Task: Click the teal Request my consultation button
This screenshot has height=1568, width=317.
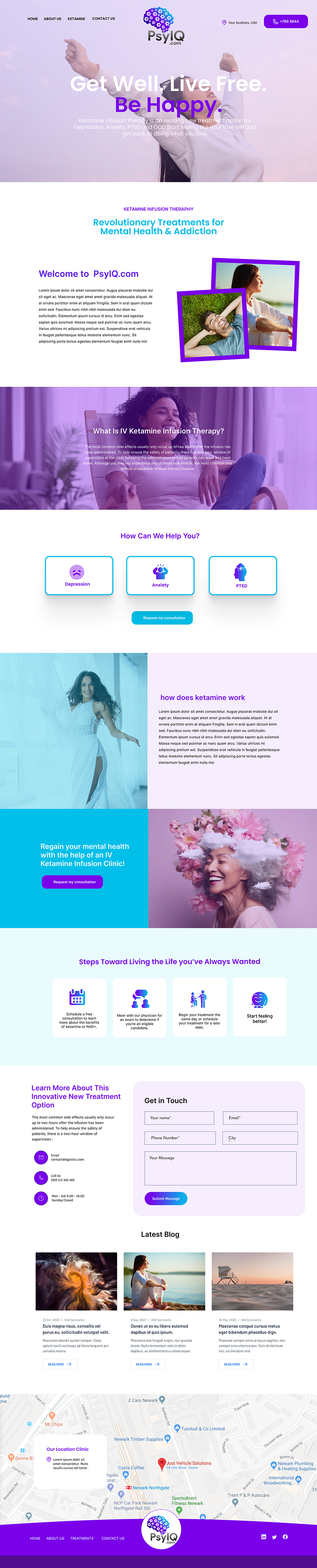Action: (162, 618)
